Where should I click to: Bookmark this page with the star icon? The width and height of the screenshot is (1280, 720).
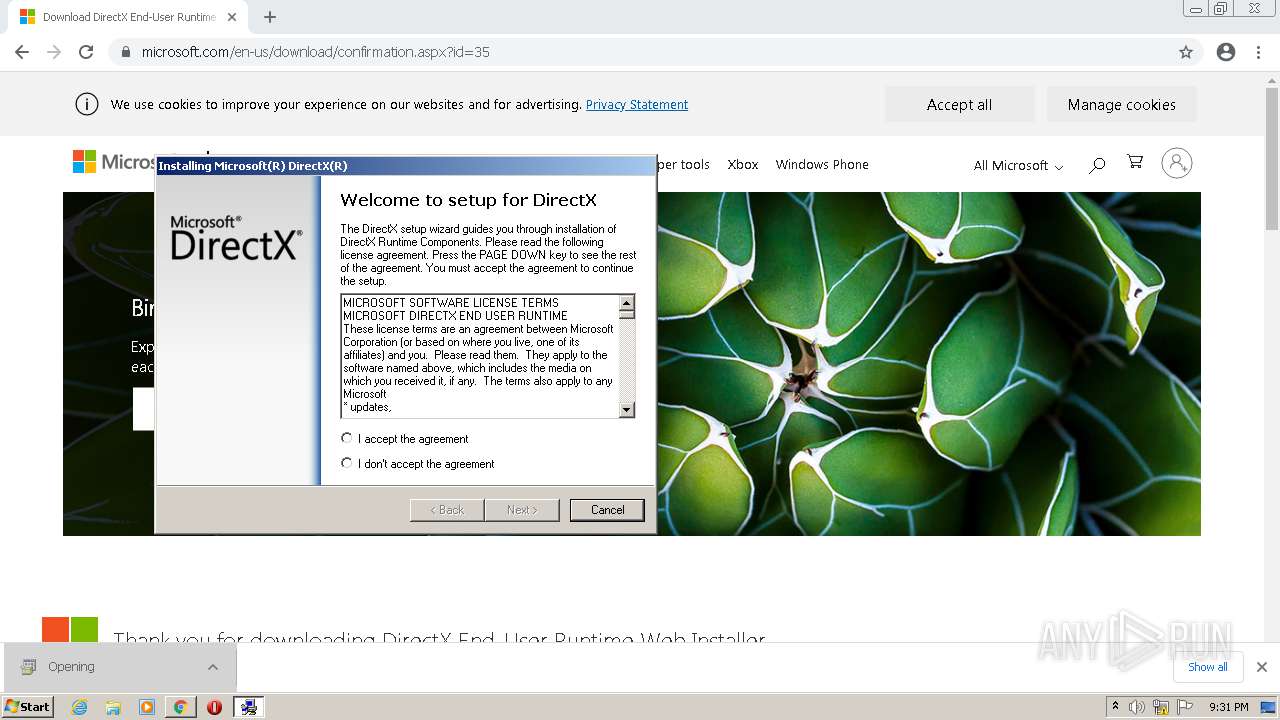(1186, 52)
